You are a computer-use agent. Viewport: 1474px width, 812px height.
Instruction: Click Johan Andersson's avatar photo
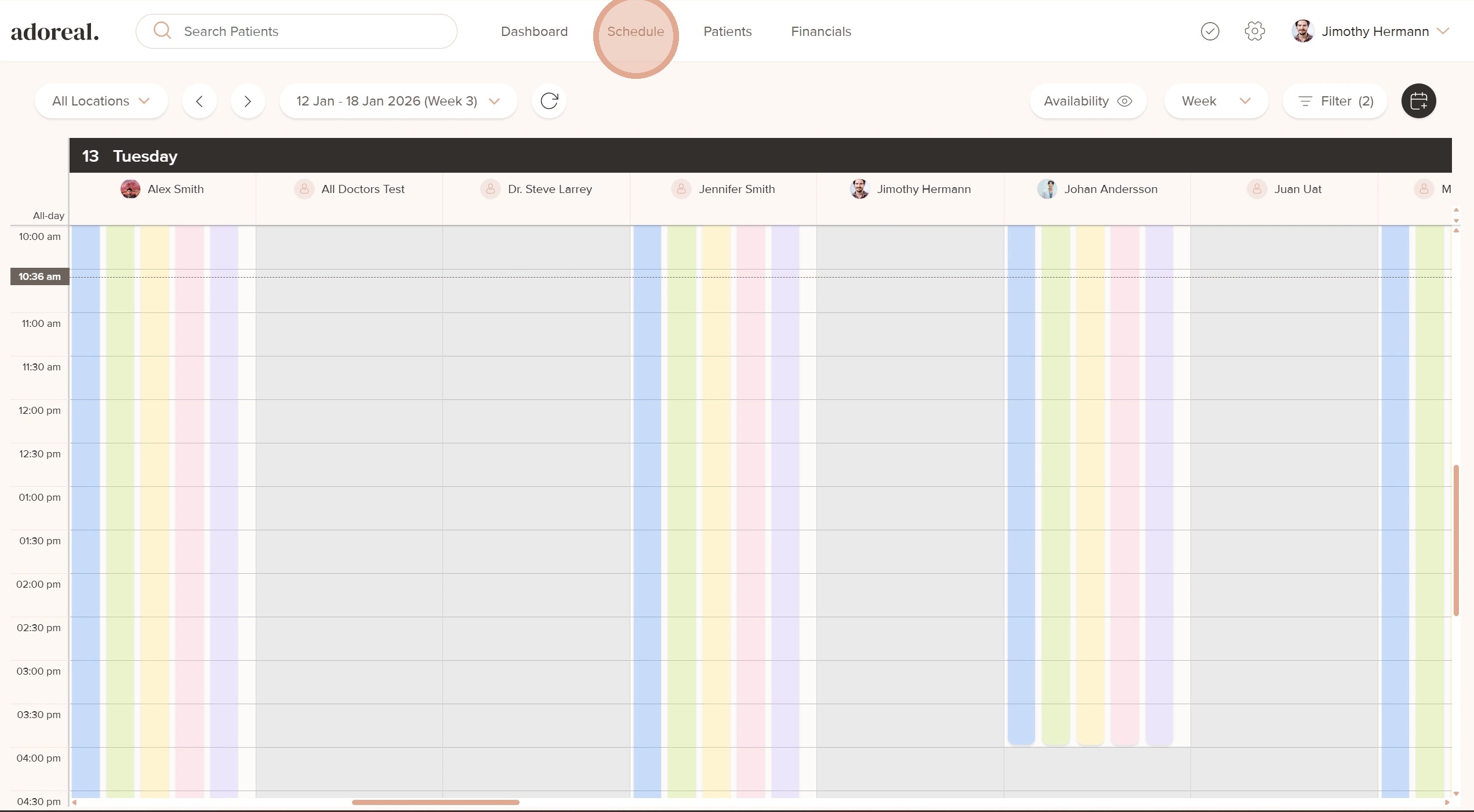coord(1047,189)
